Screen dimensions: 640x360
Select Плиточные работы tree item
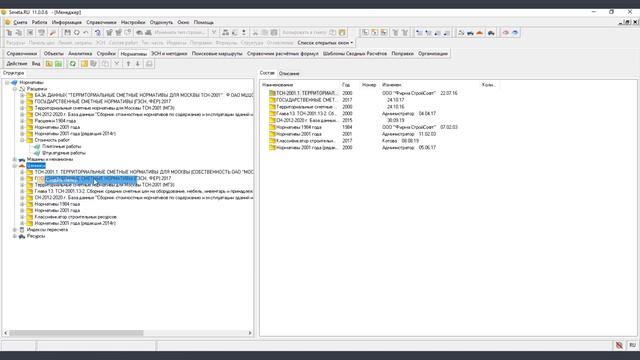click(62, 147)
